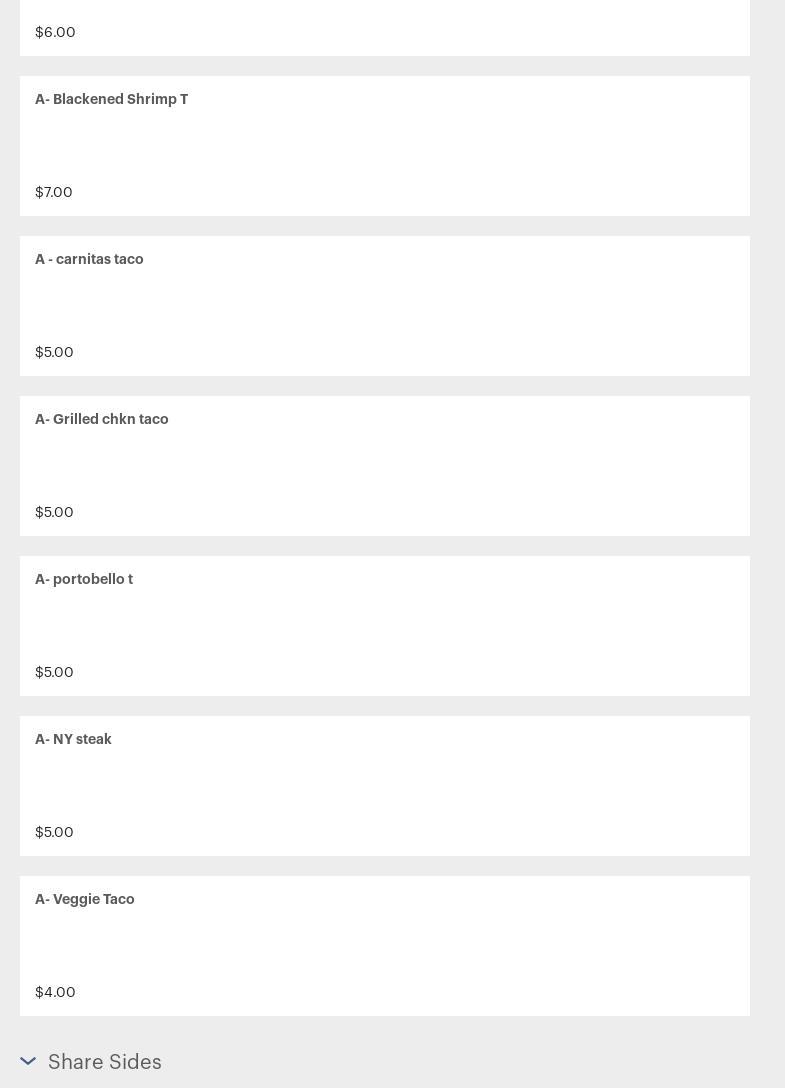
Task: Click the Share Sides section heading
Action: [105, 1062]
